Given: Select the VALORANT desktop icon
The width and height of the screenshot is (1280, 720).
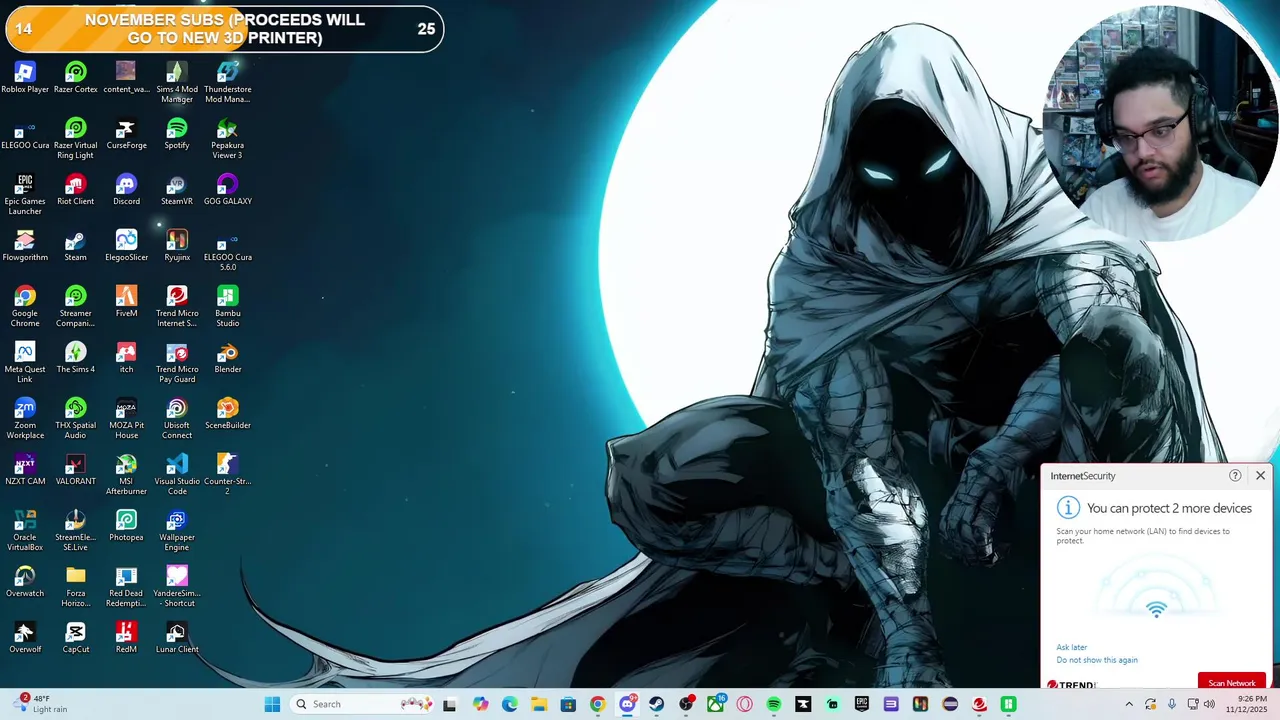Looking at the screenshot, I should tap(75, 470).
